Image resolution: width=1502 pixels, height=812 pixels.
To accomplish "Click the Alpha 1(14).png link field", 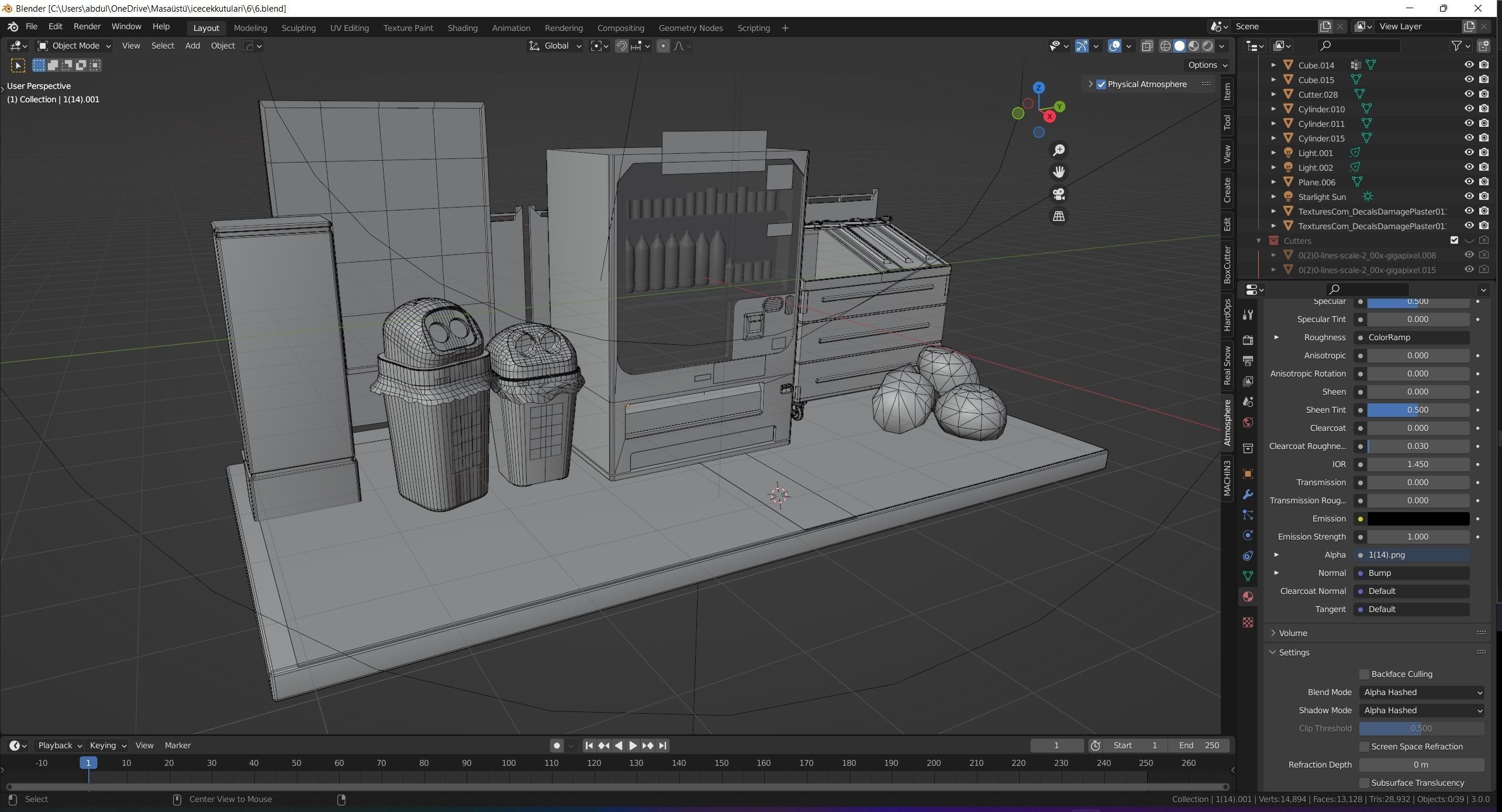I will [1412, 555].
